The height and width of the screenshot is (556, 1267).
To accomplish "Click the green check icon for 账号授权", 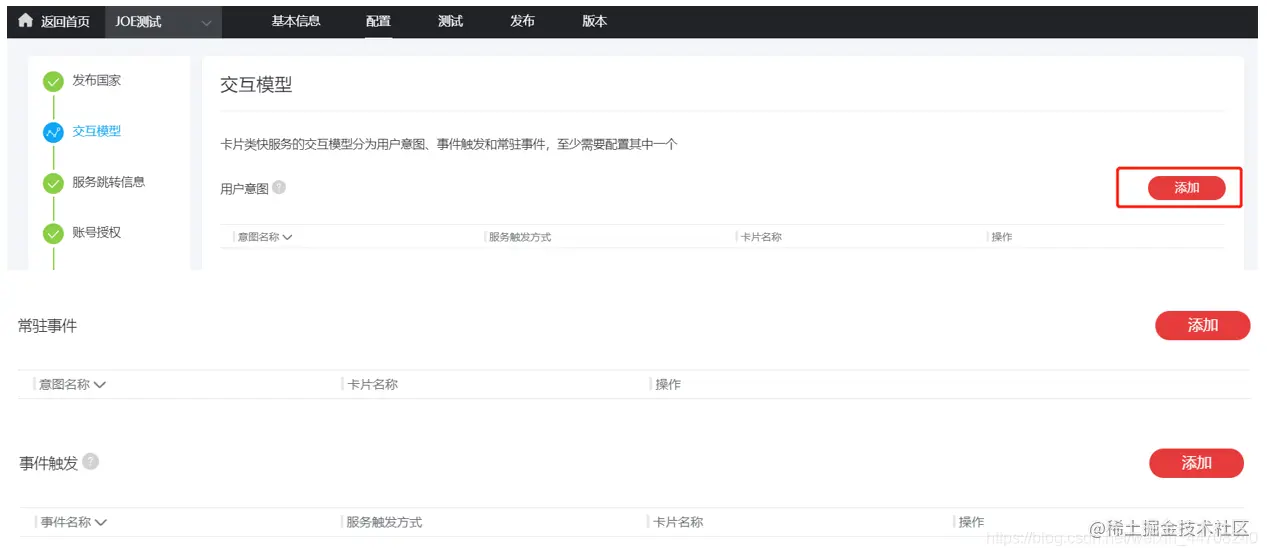I will [53, 234].
